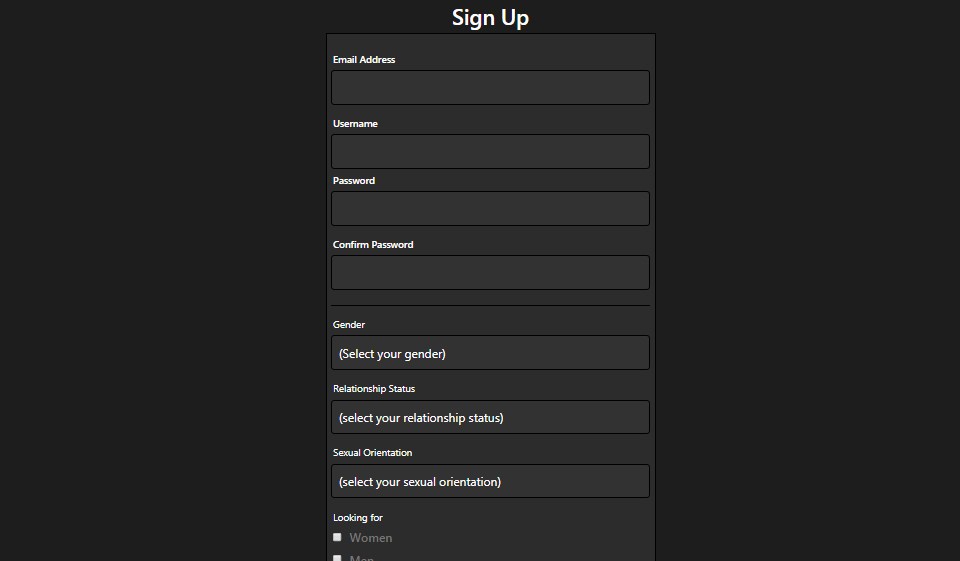Tick the Men checkbox
Image resolution: width=960 pixels, height=561 pixels.
click(x=337, y=558)
